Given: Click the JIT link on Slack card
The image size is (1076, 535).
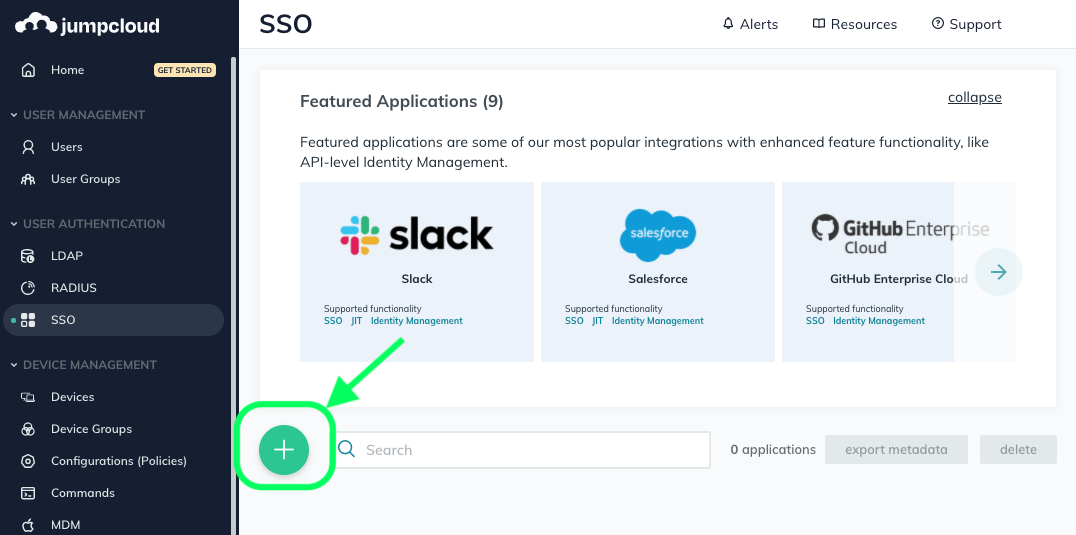Looking at the screenshot, I should [x=357, y=321].
